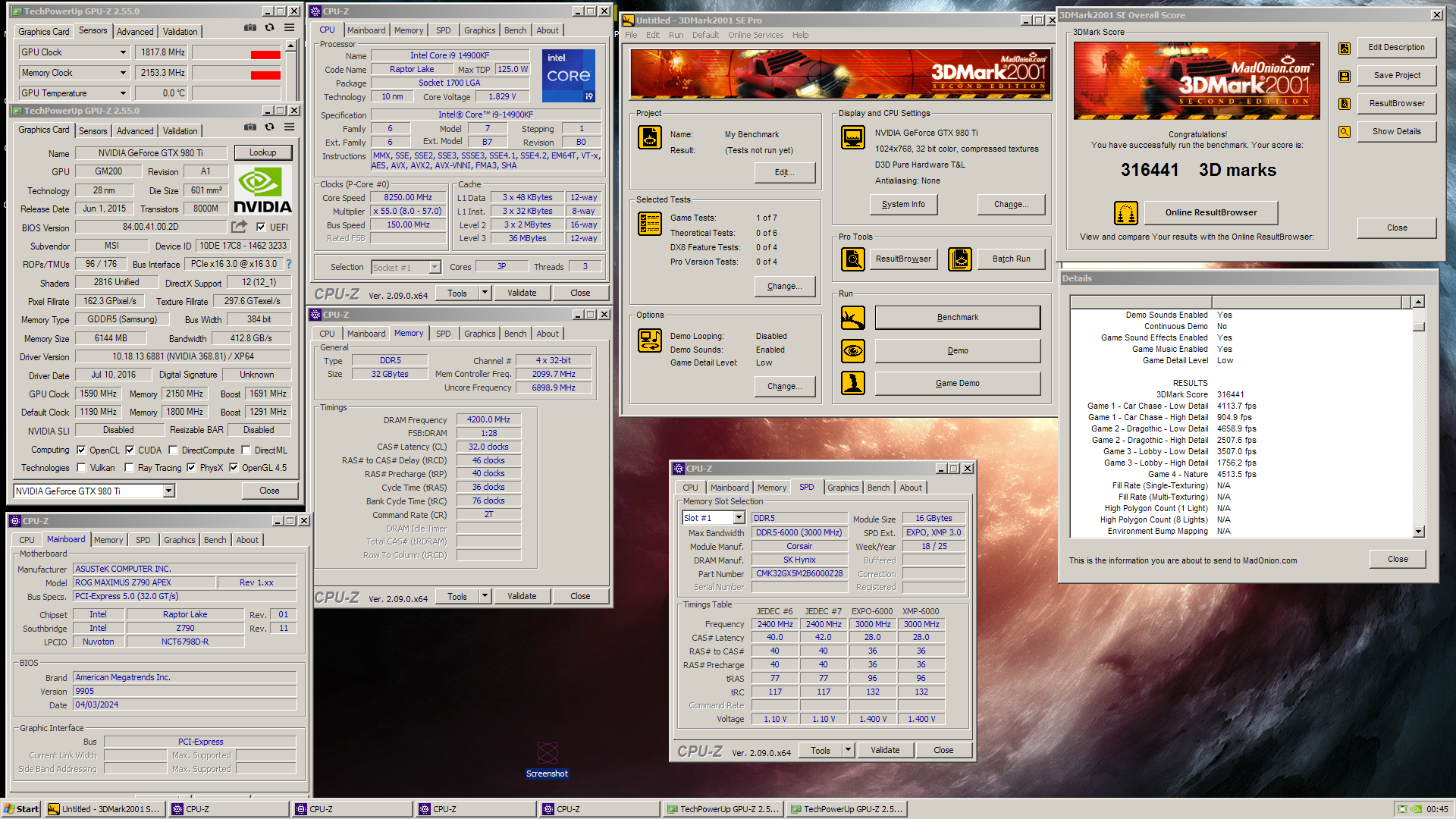The height and width of the screenshot is (819, 1456).
Task: Click the Lookup button in GPU-Z
Action: [x=262, y=152]
